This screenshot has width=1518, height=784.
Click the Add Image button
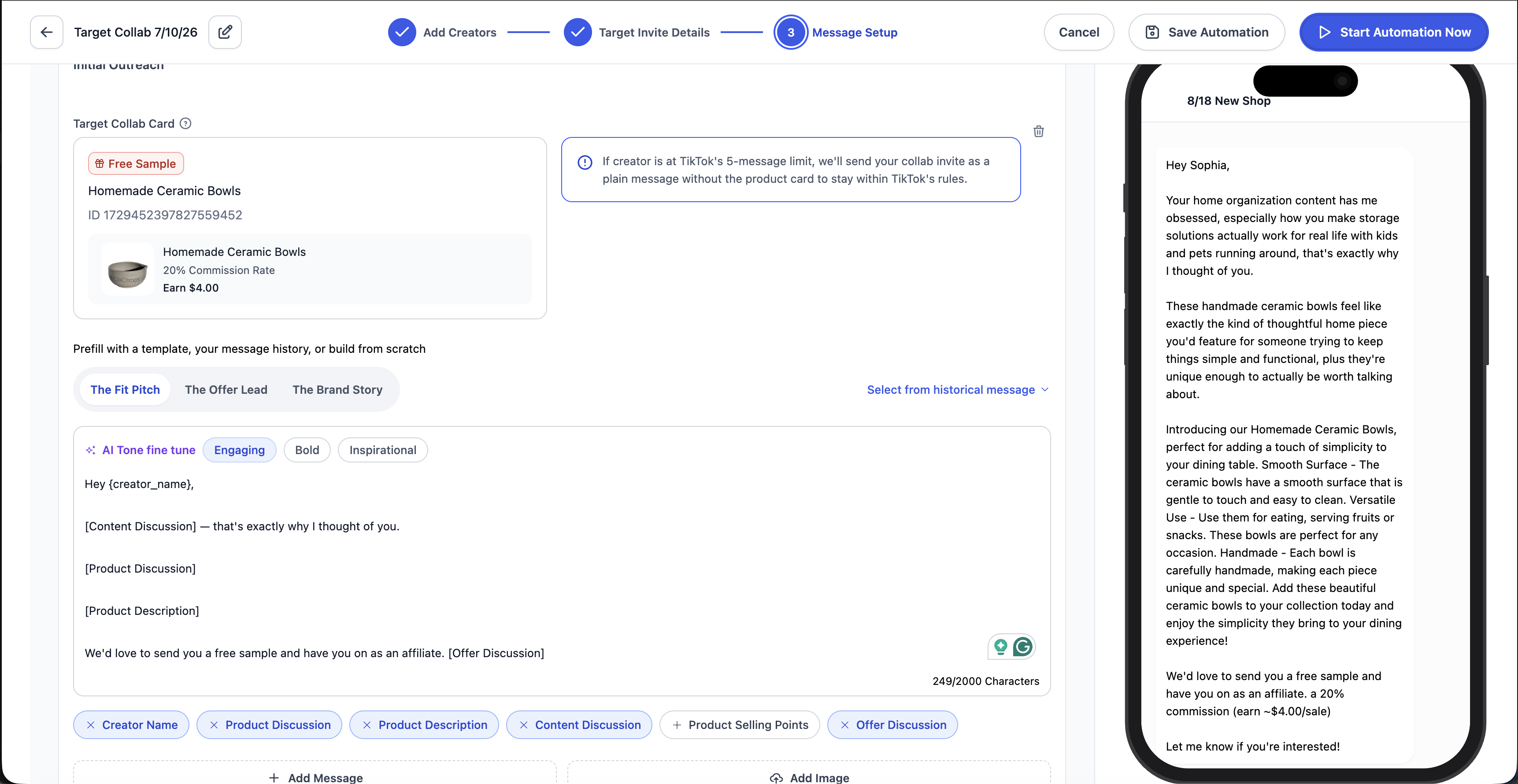[x=809, y=777]
